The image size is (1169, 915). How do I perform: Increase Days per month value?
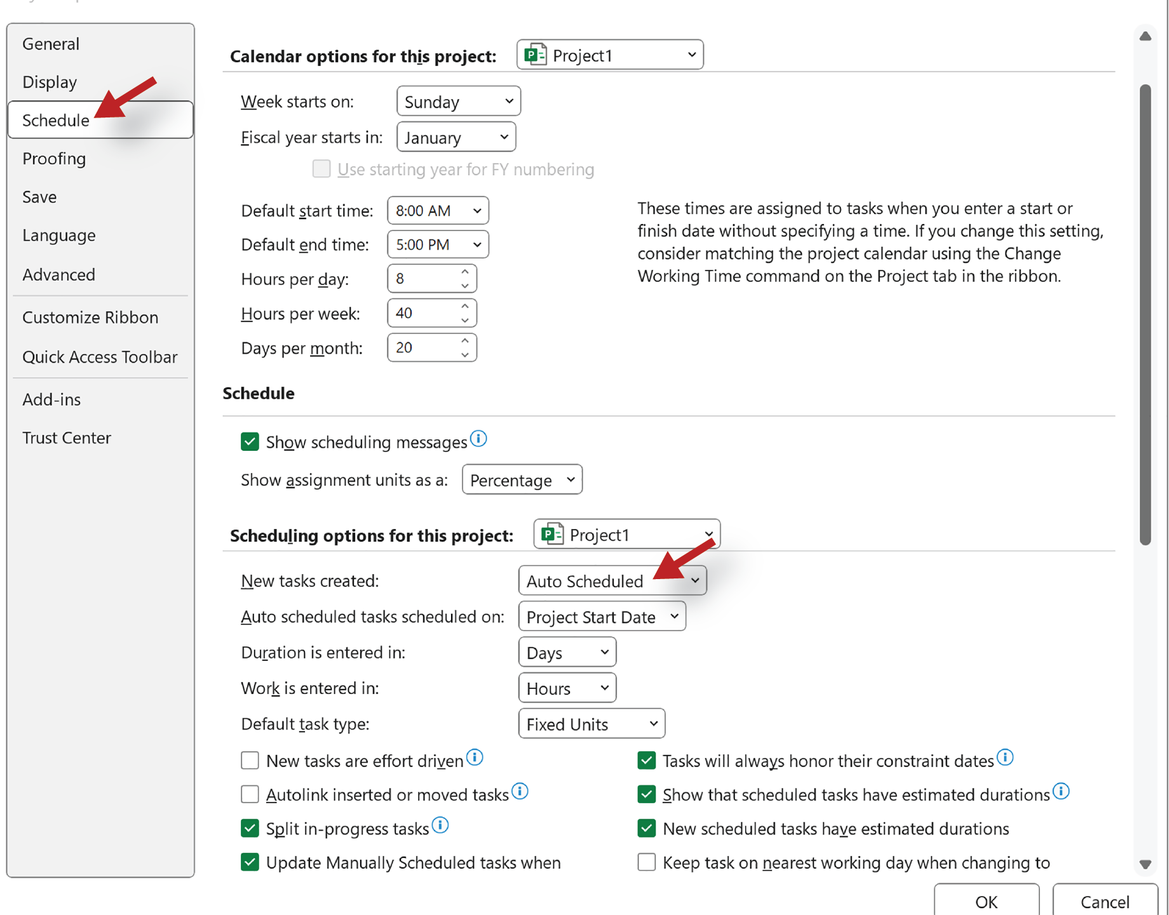pos(464,341)
